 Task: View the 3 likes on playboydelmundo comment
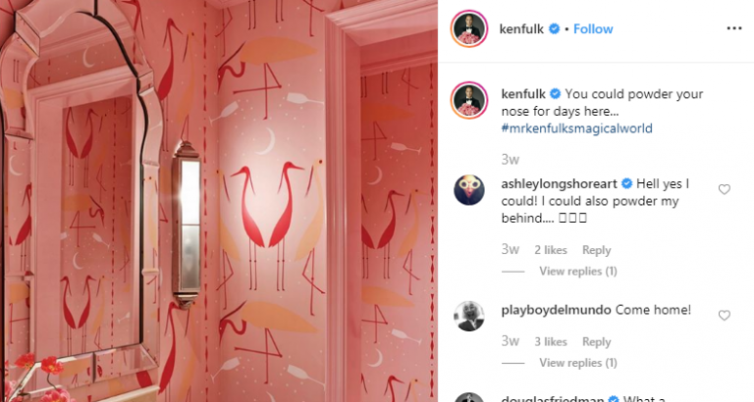pos(551,341)
